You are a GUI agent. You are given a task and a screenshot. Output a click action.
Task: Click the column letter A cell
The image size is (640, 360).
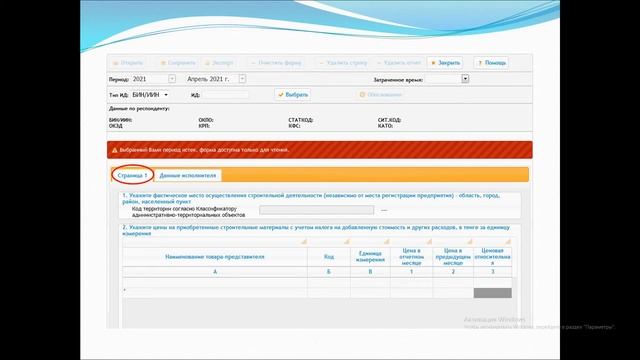point(215,272)
